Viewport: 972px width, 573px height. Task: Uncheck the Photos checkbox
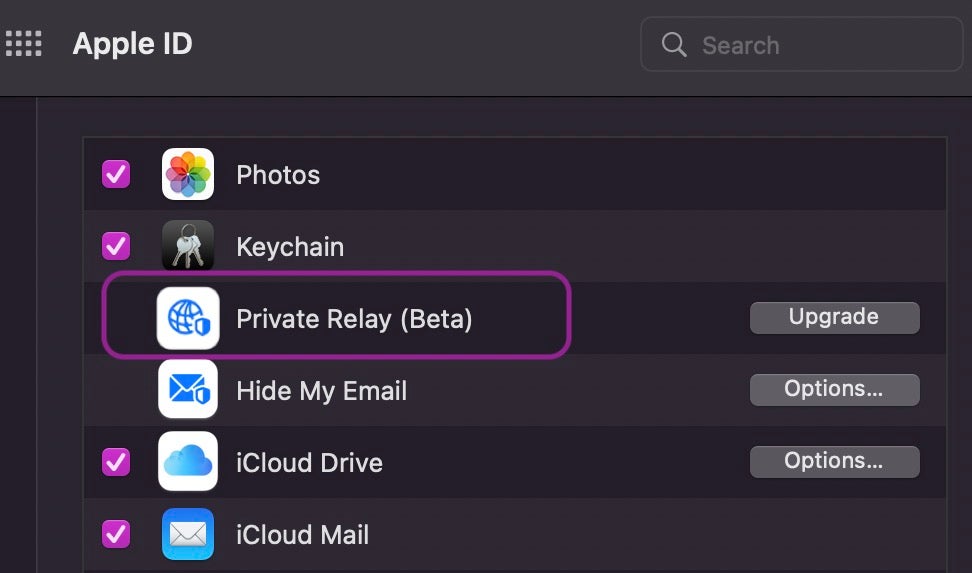[116, 175]
